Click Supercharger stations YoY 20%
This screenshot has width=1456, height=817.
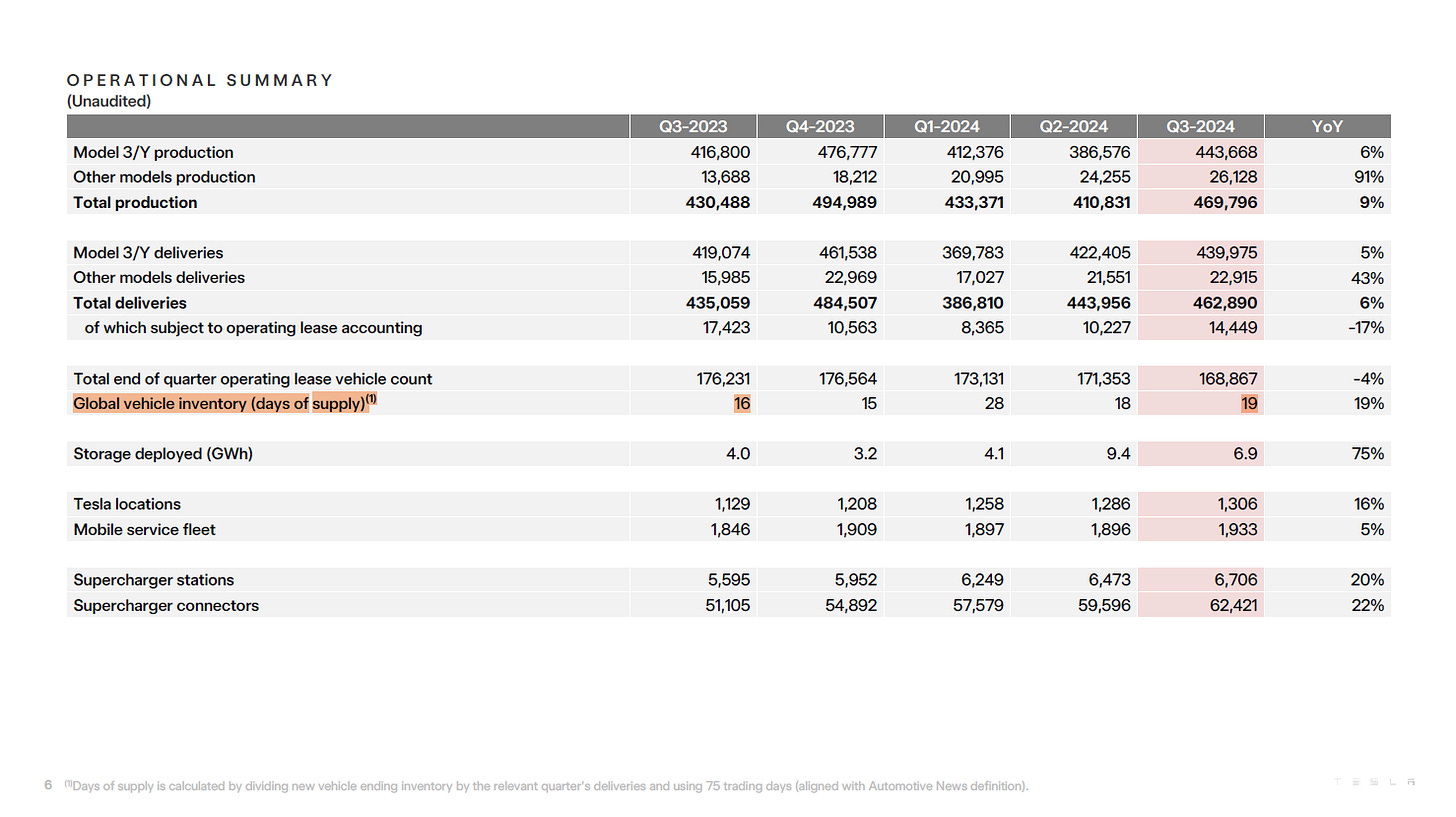(x=1367, y=580)
